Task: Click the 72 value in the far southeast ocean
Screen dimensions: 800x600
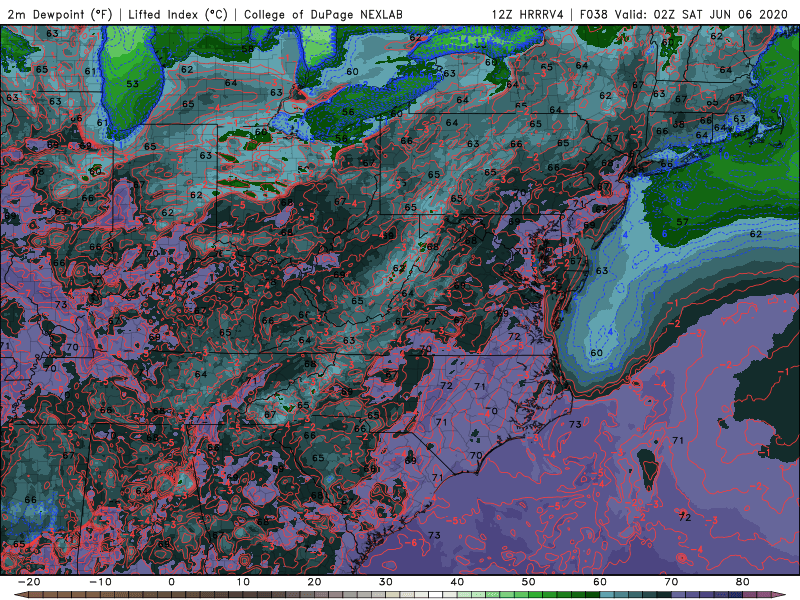Action: pos(685,517)
